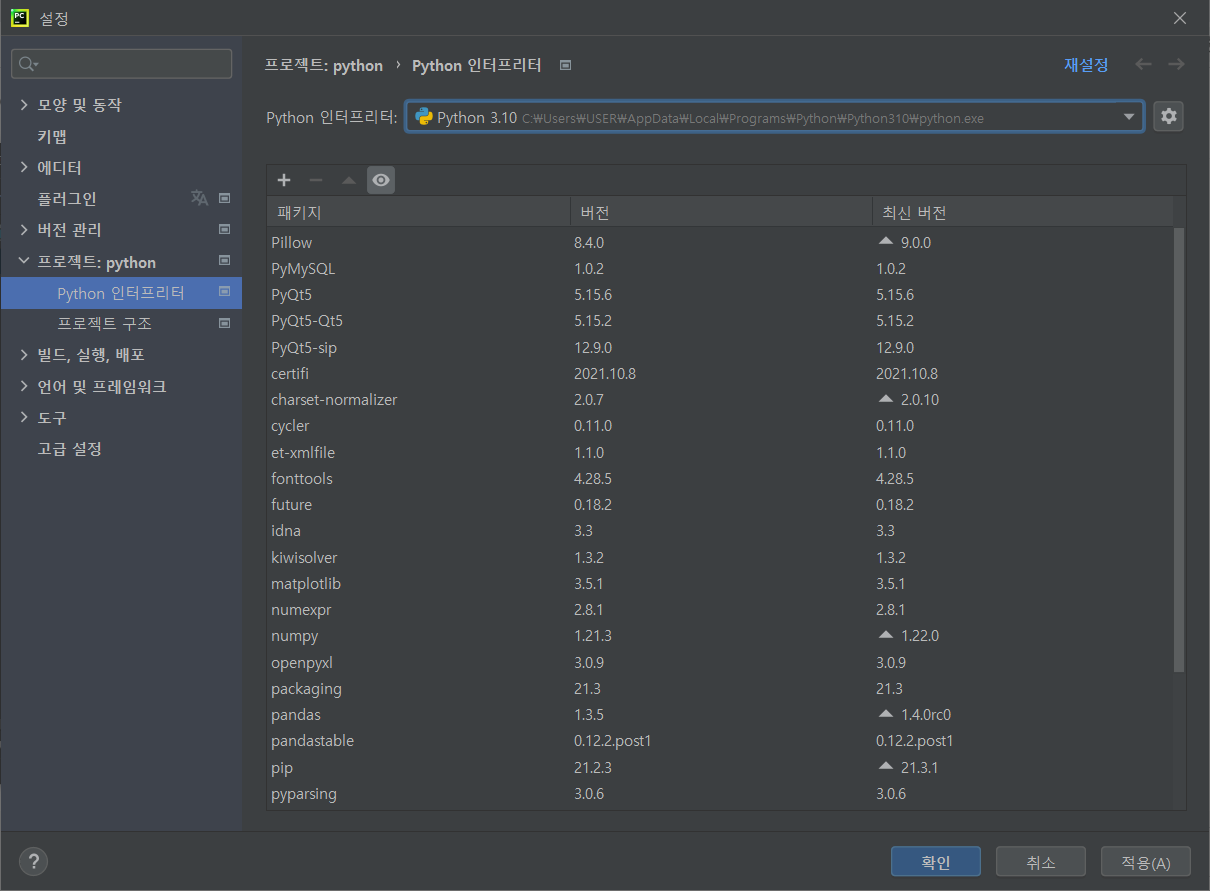Select the et-xmlfile package row

720,452
